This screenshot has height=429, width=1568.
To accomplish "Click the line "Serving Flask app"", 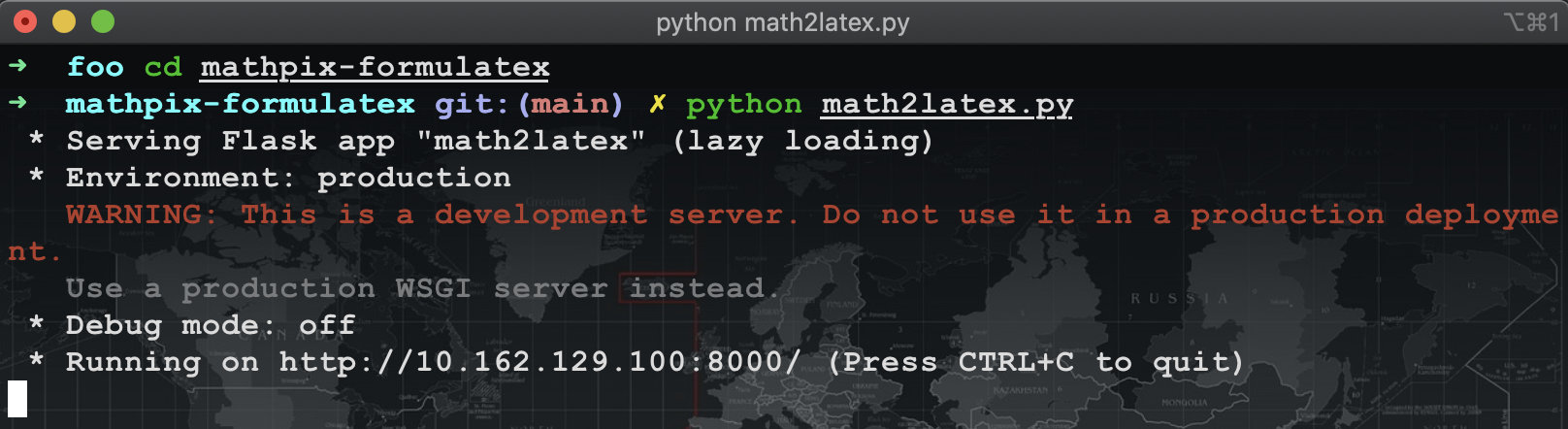I will coord(480,141).
